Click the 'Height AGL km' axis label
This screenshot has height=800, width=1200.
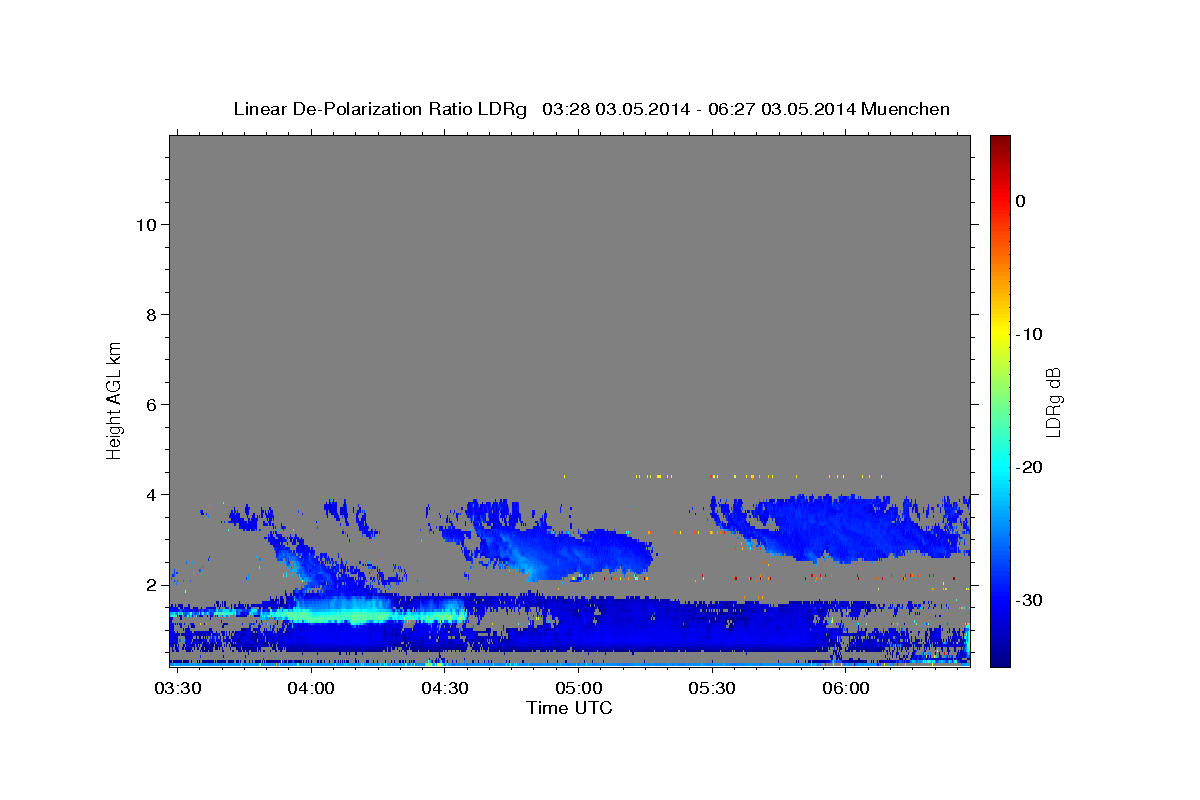115,400
